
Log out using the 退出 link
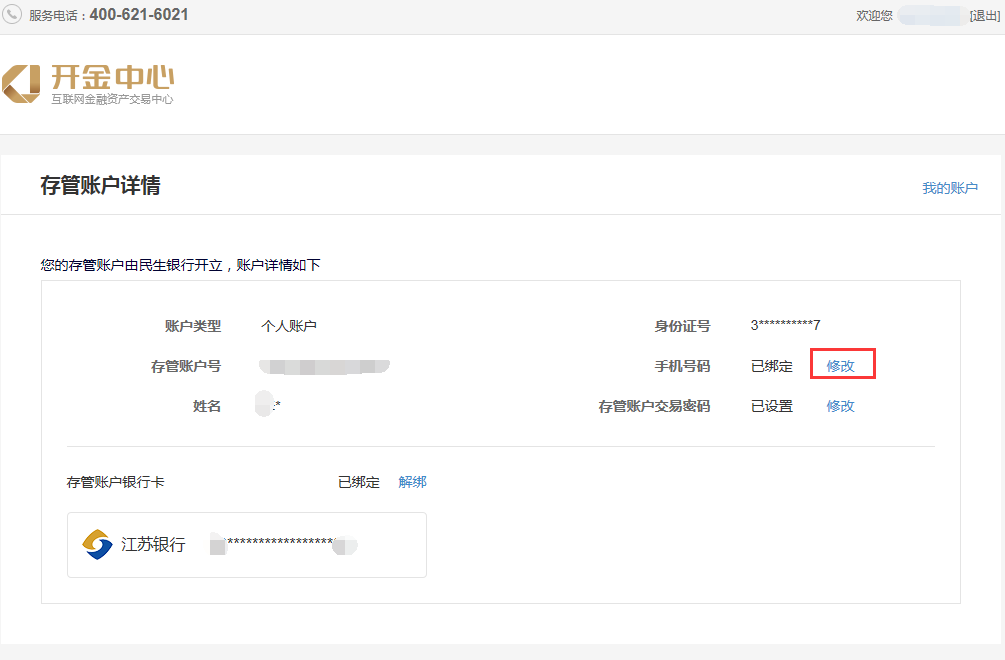[x=984, y=16]
